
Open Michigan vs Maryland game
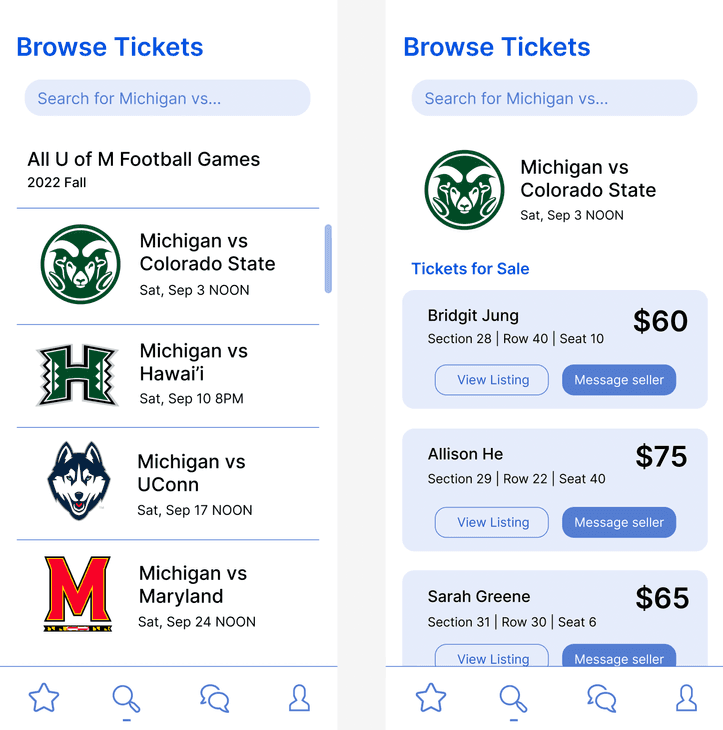(x=168, y=596)
